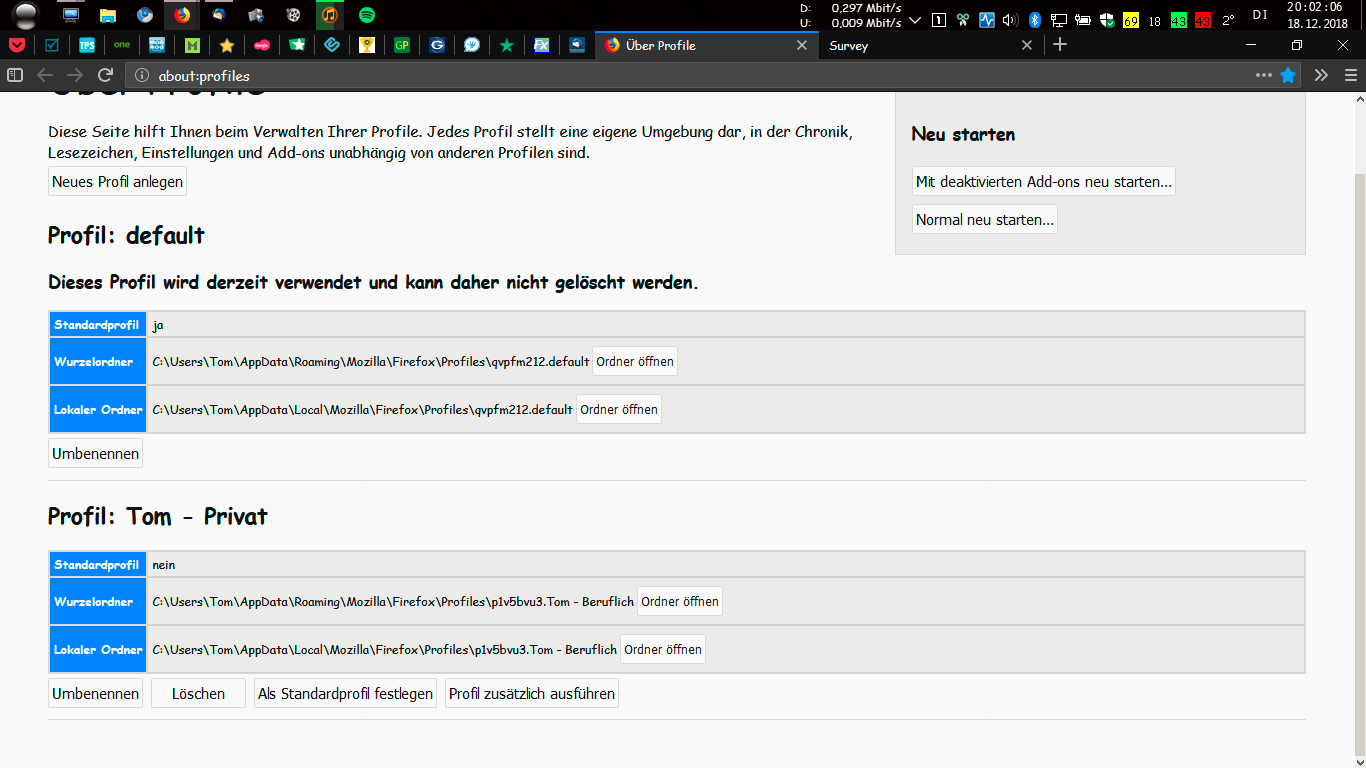1366x768 pixels.
Task: Click Als Standardprofil festlegen
Action: 345,693
